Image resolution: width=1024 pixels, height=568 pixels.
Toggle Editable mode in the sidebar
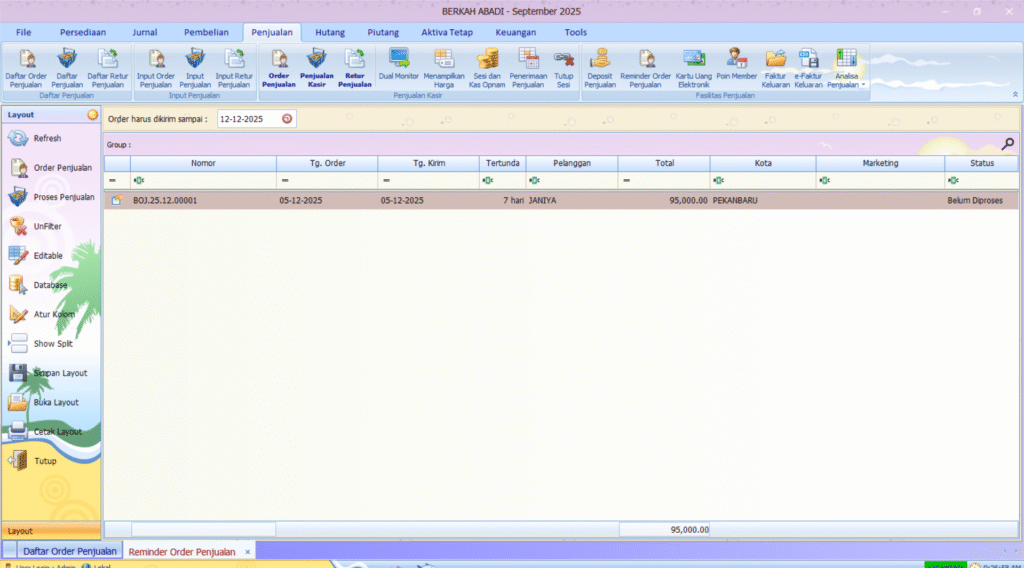click(47, 256)
